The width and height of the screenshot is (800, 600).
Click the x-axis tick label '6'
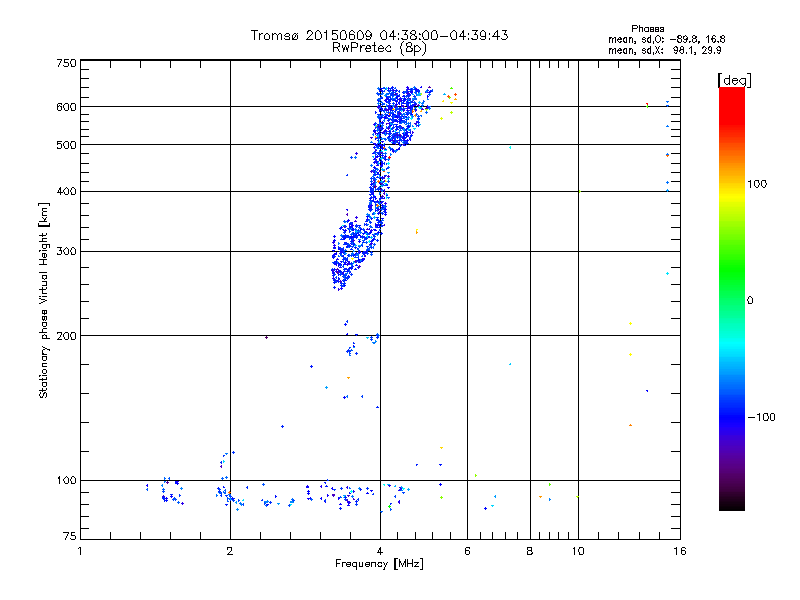(x=467, y=551)
